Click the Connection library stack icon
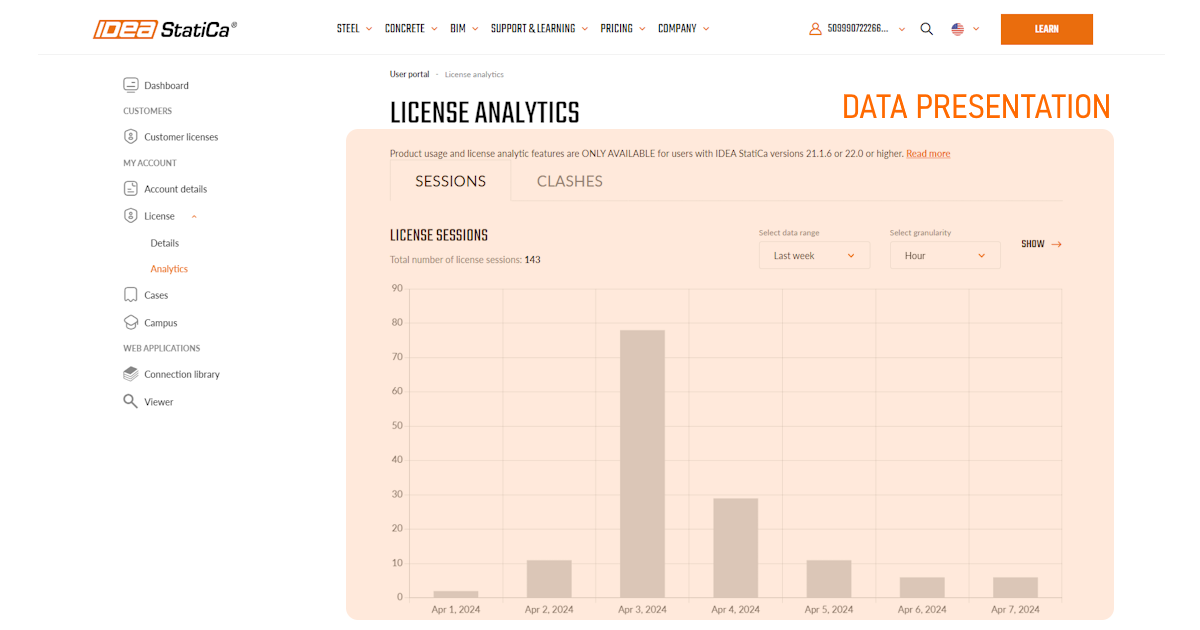Viewport: 1200px width, 630px height. 130,374
